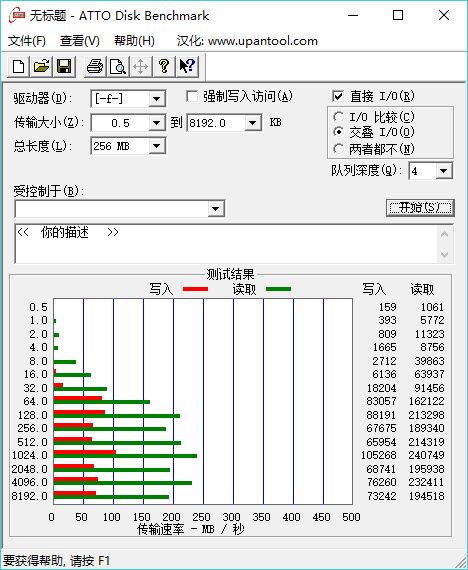This screenshot has height=570, width=468.
Task: Click read value 240749
Action: 426,455
